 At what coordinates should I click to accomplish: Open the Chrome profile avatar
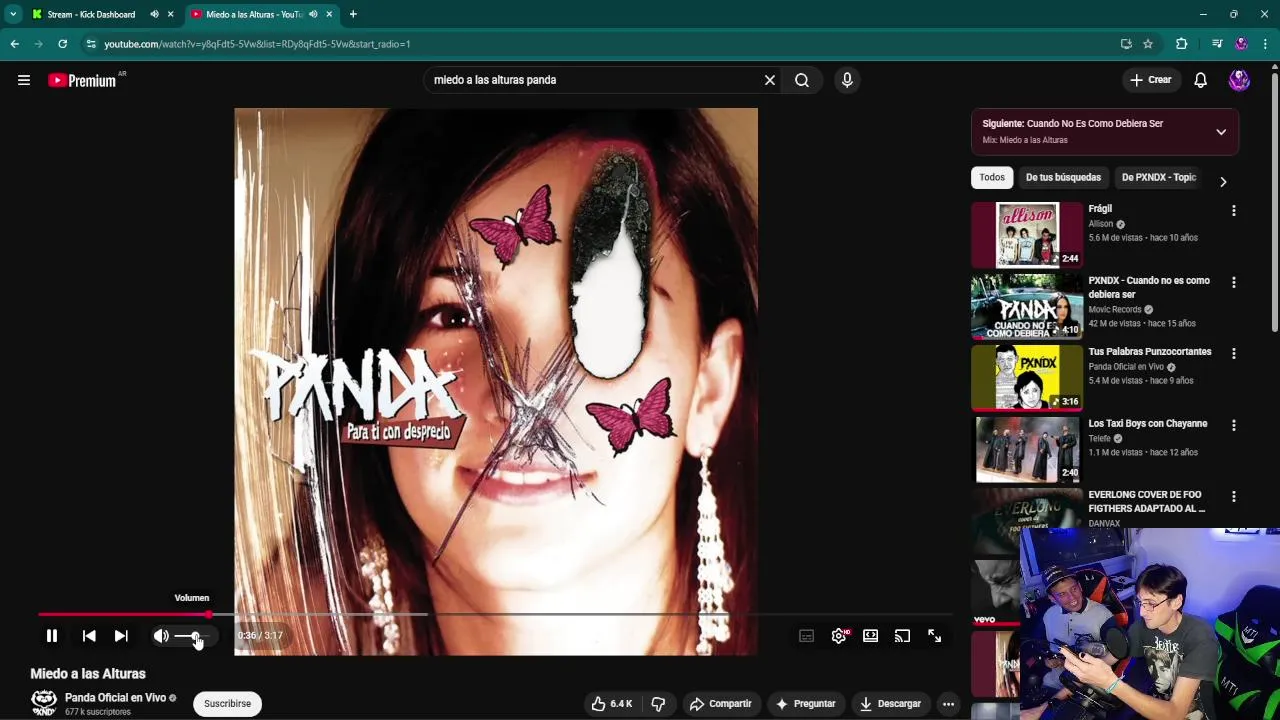pos(1241,44)
